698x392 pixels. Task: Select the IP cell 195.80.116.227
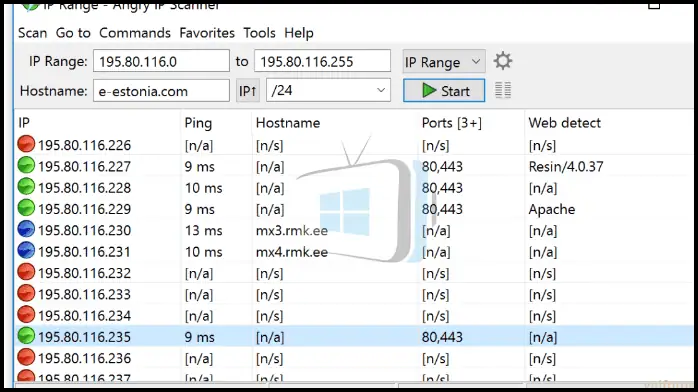point(85,166)
